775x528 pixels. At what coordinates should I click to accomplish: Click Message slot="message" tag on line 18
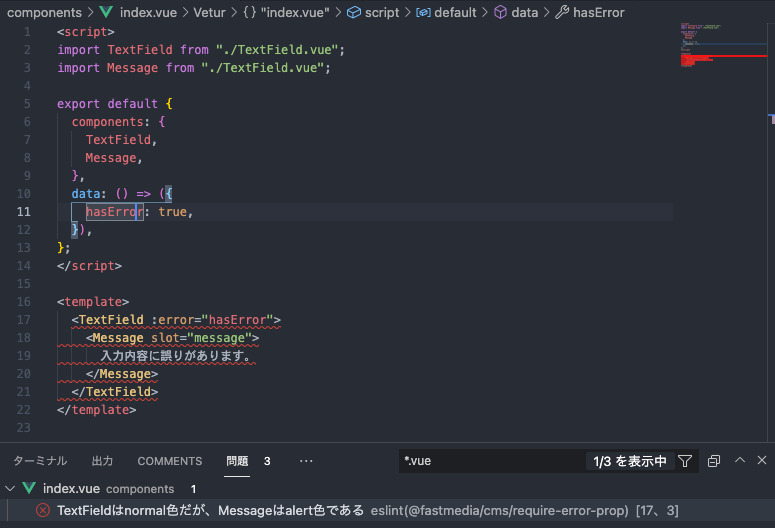click(172, 338)
